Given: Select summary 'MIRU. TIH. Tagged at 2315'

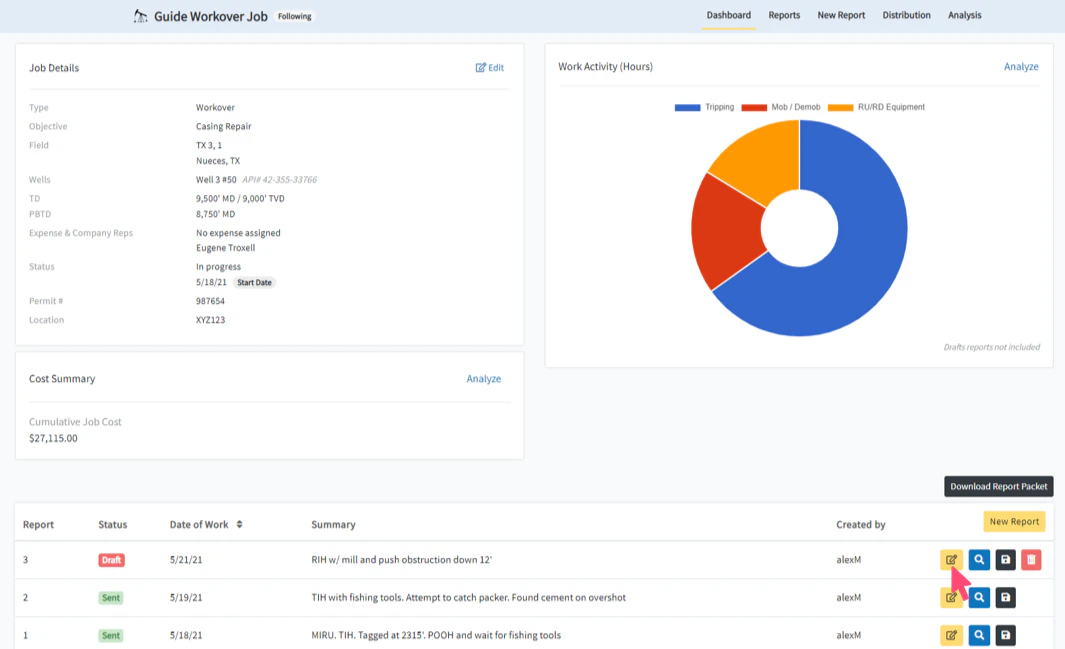Looking at the screenshot, I should [436, 635].
